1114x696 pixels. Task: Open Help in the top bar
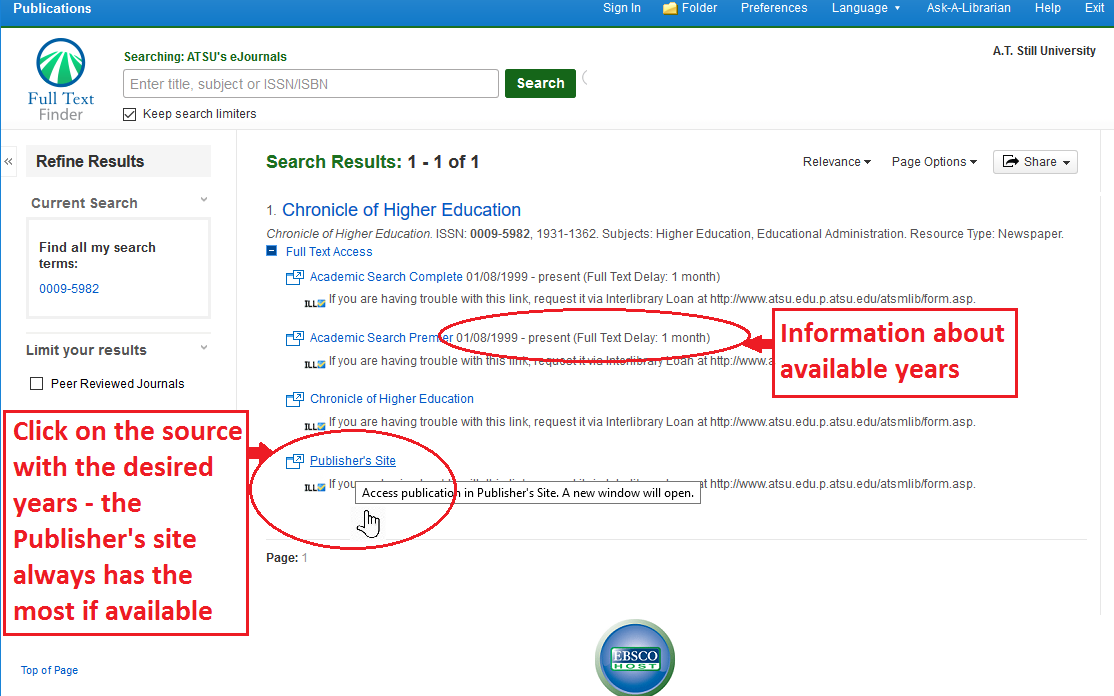pyautogui.click(x=1047, y=8)
